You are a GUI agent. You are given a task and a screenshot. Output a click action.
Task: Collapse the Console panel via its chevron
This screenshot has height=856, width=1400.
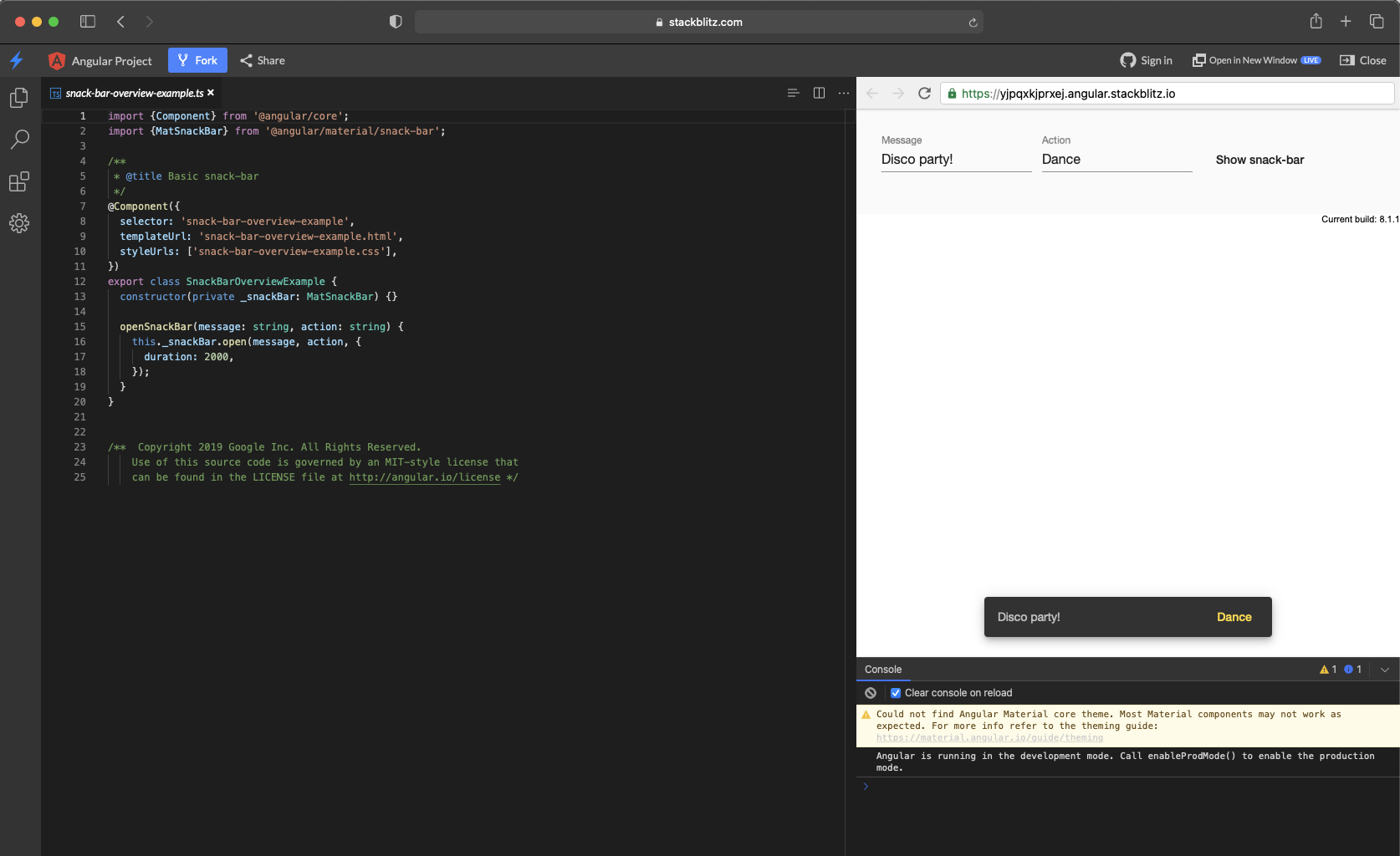[1384, 669]
